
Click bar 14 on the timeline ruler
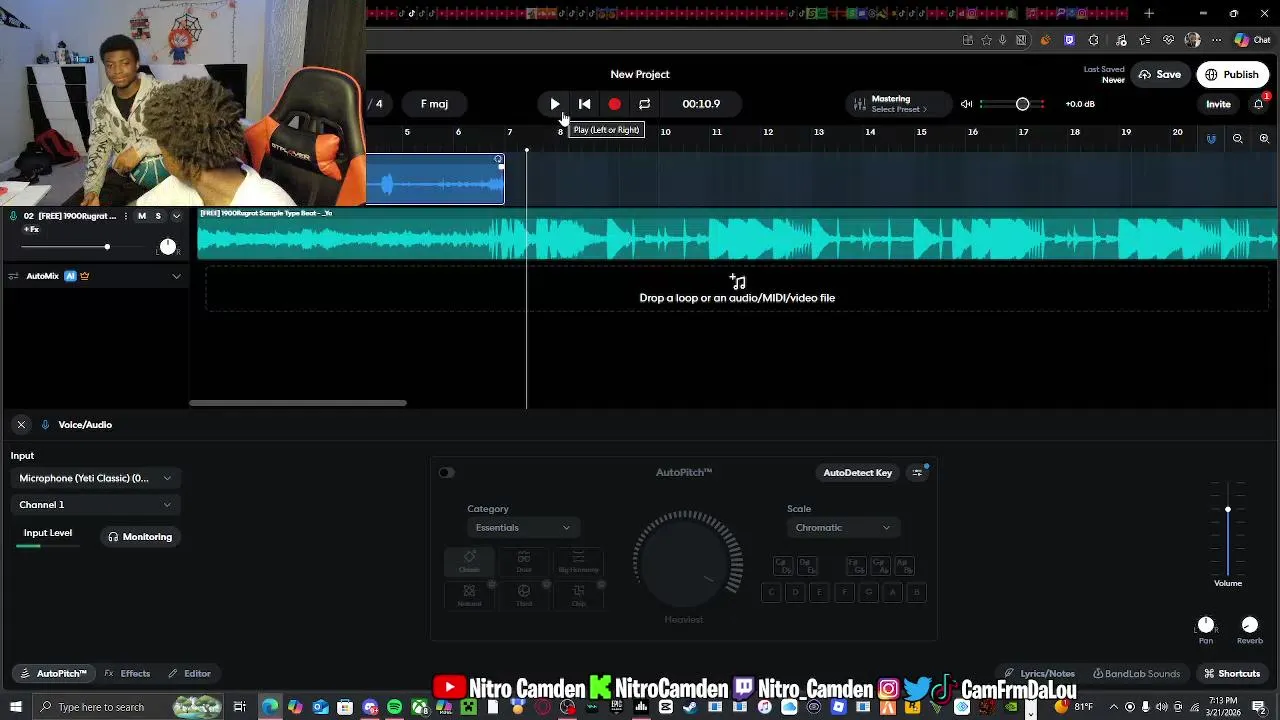click(870, 132)
